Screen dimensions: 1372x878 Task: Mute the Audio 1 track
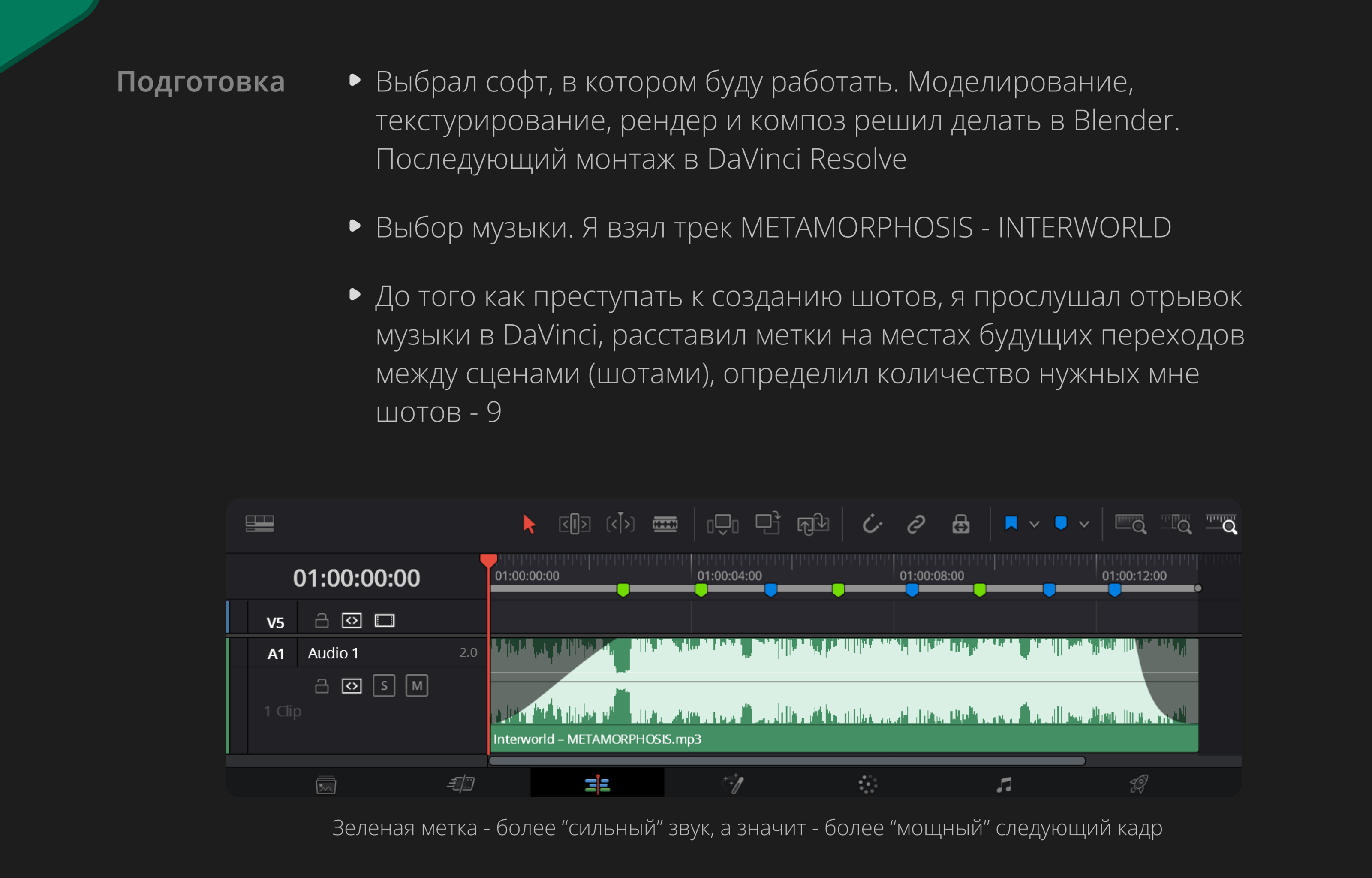[x=416, y=686]
